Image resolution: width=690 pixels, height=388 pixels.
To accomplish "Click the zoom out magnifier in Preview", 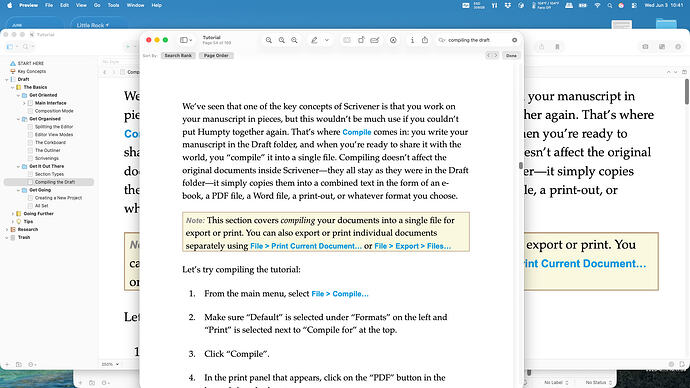I will 268,40.
